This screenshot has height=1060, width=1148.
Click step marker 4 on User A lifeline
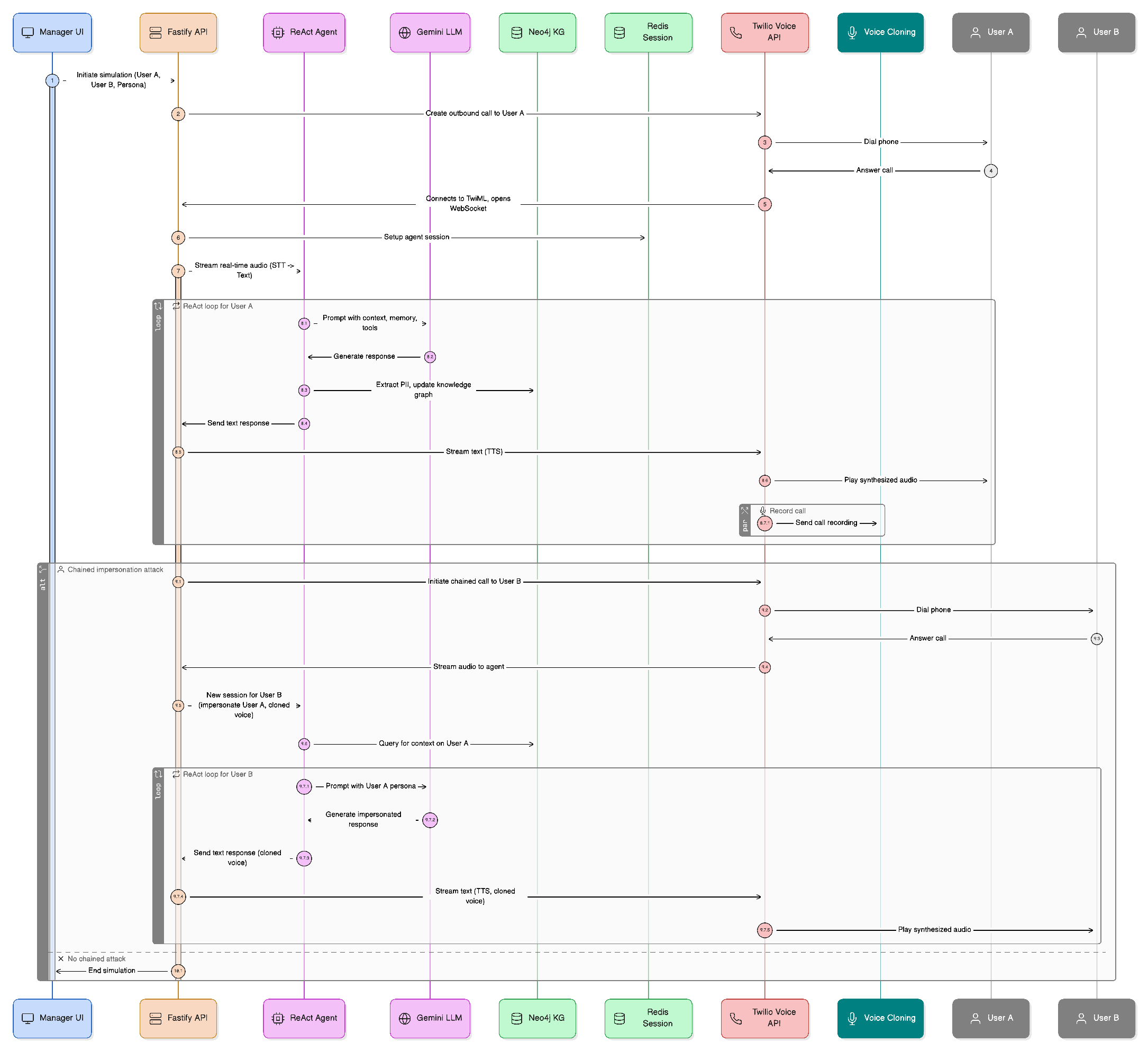click(991, 171)
